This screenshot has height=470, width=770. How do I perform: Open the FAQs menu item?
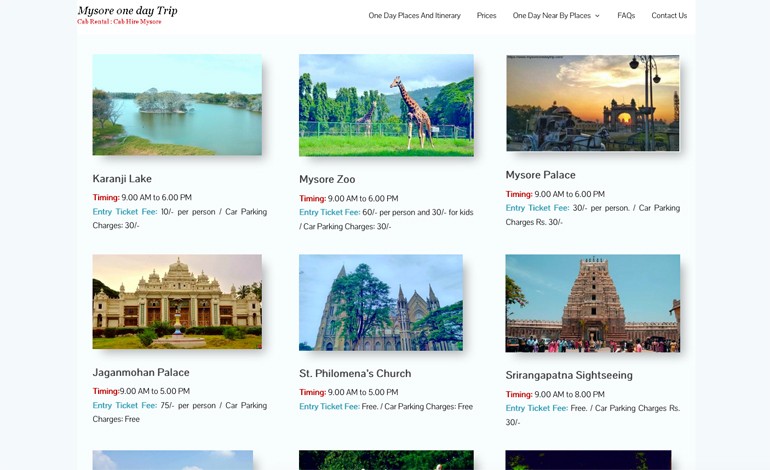coord(626,16)
